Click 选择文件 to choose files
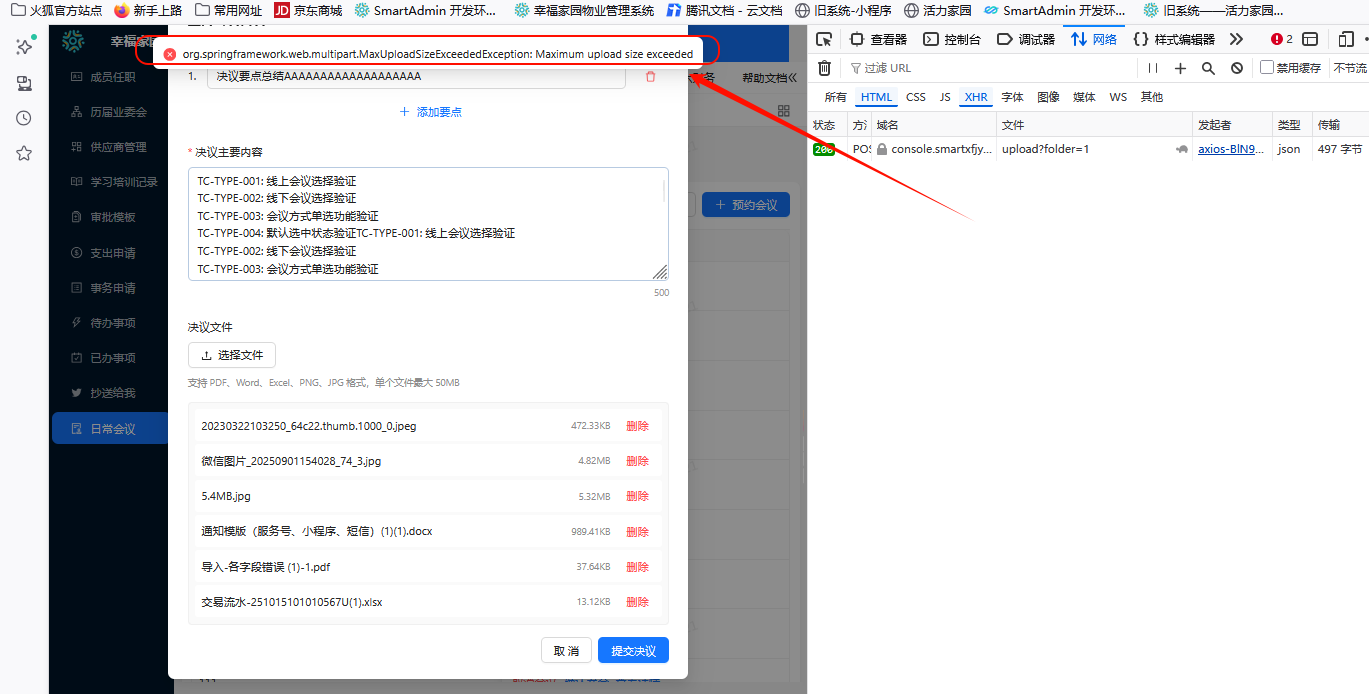 pyautogui.click(x=231, y=355)
